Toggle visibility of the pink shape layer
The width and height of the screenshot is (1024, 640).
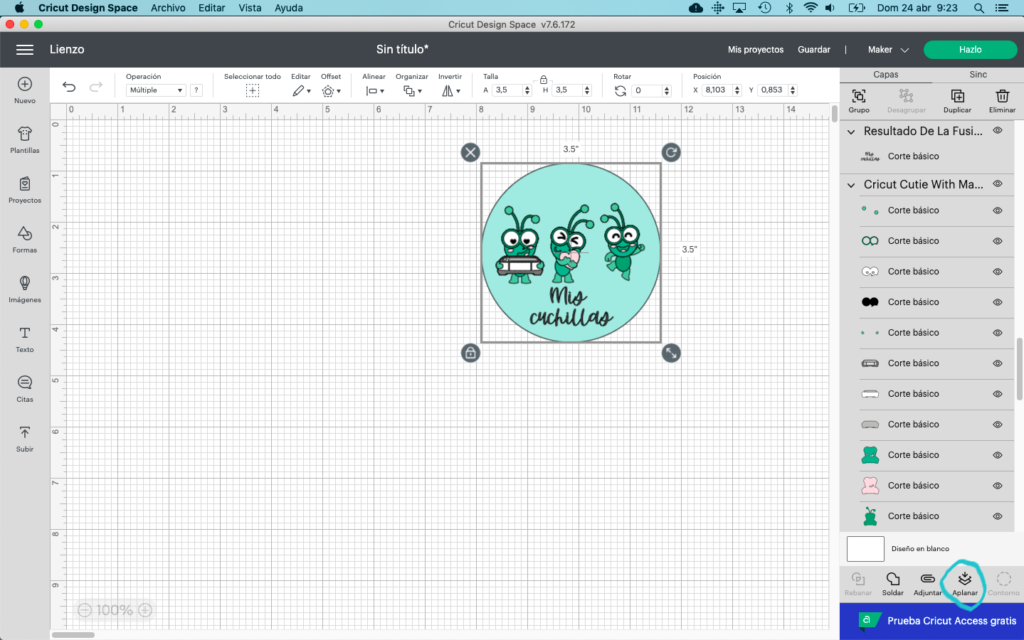997,485
